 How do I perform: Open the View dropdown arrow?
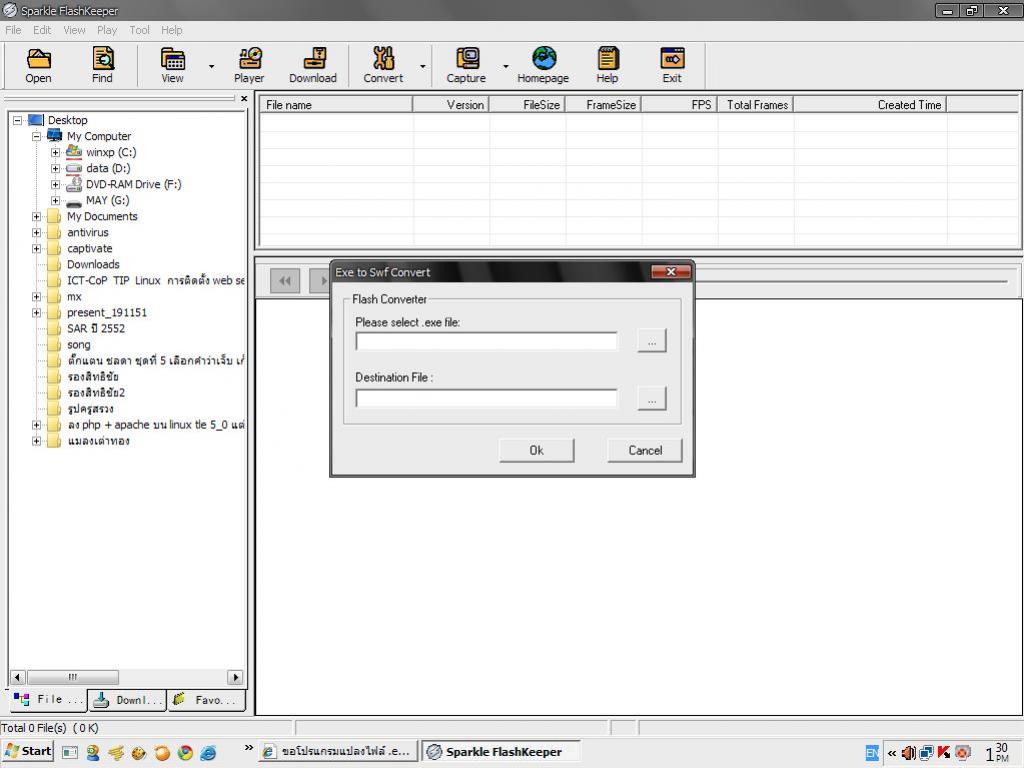point(211,67)
